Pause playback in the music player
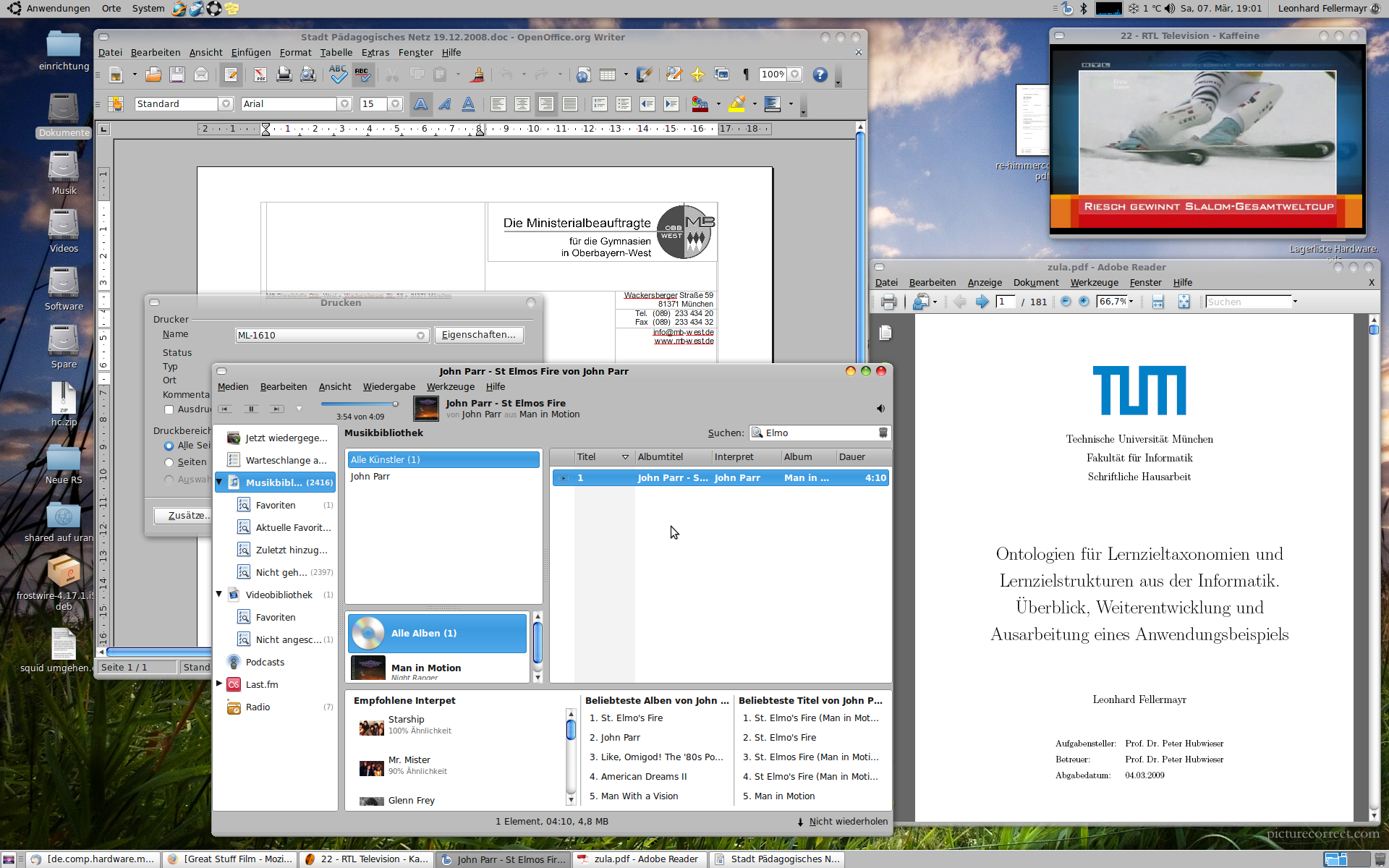 [251, 409]
